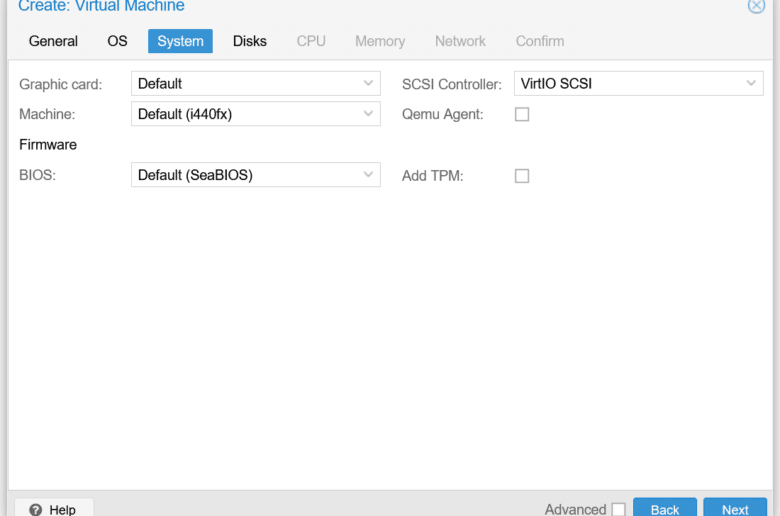Viewport: 780px width, 516px height.
Task: Close the Create Virtual Machine dialog
Action: point(756,6)
